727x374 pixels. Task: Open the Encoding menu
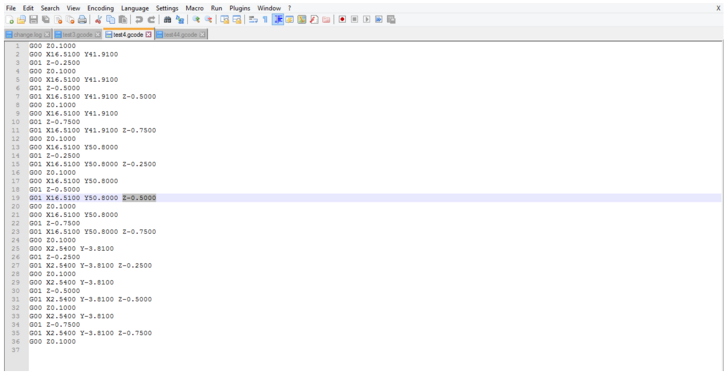click(x=101, y=8)
